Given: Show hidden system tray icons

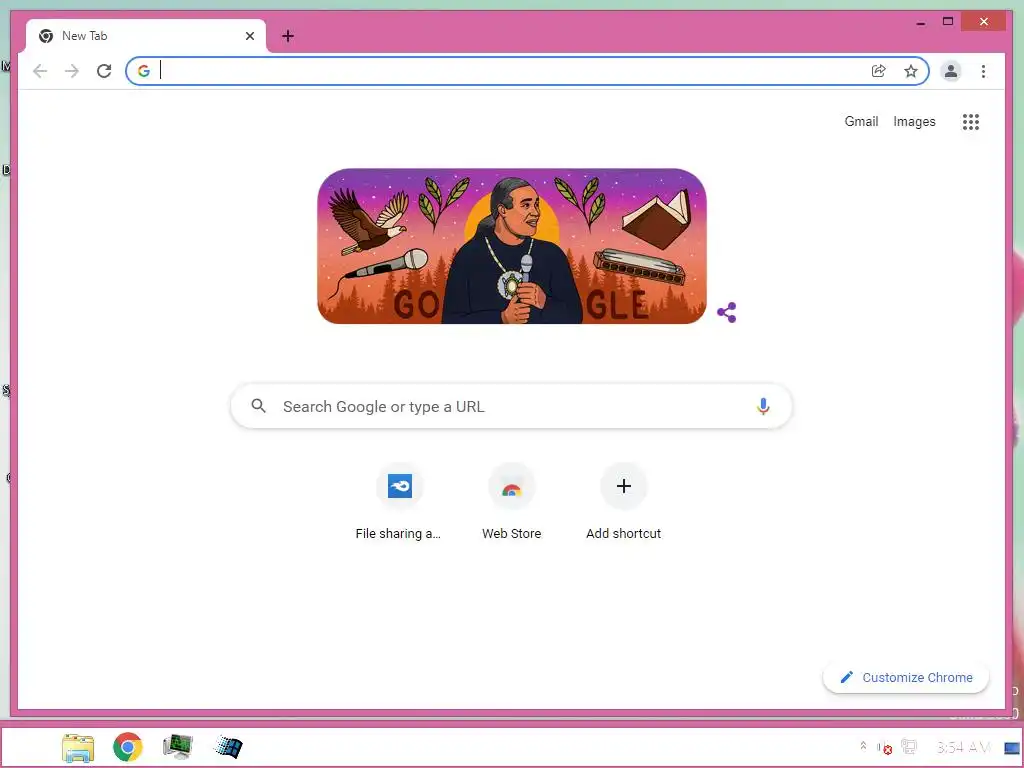Looking at the screenshot, I should (x=863, y=746).
